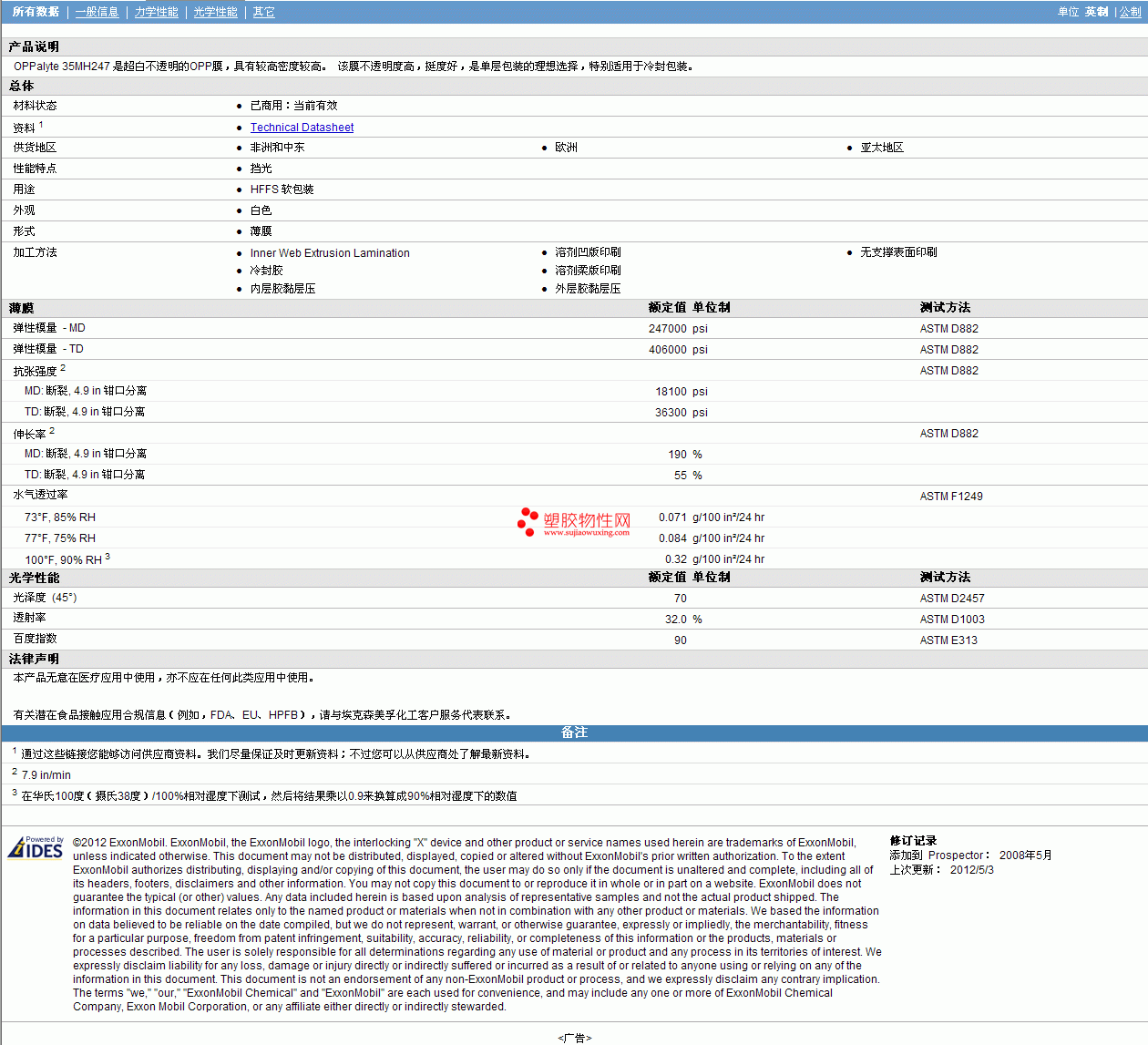Click the 供货地区 label
The height and width of the screenshot is (1045, 1148).
tap(35, 148)
